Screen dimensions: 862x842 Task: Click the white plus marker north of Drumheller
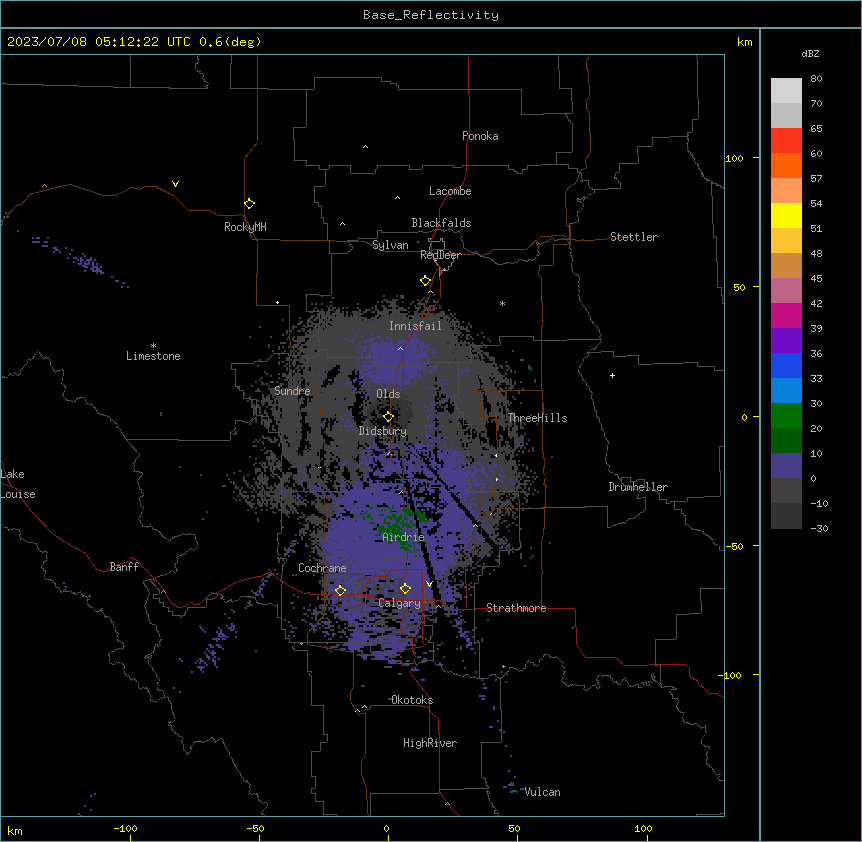click(612, 375)
